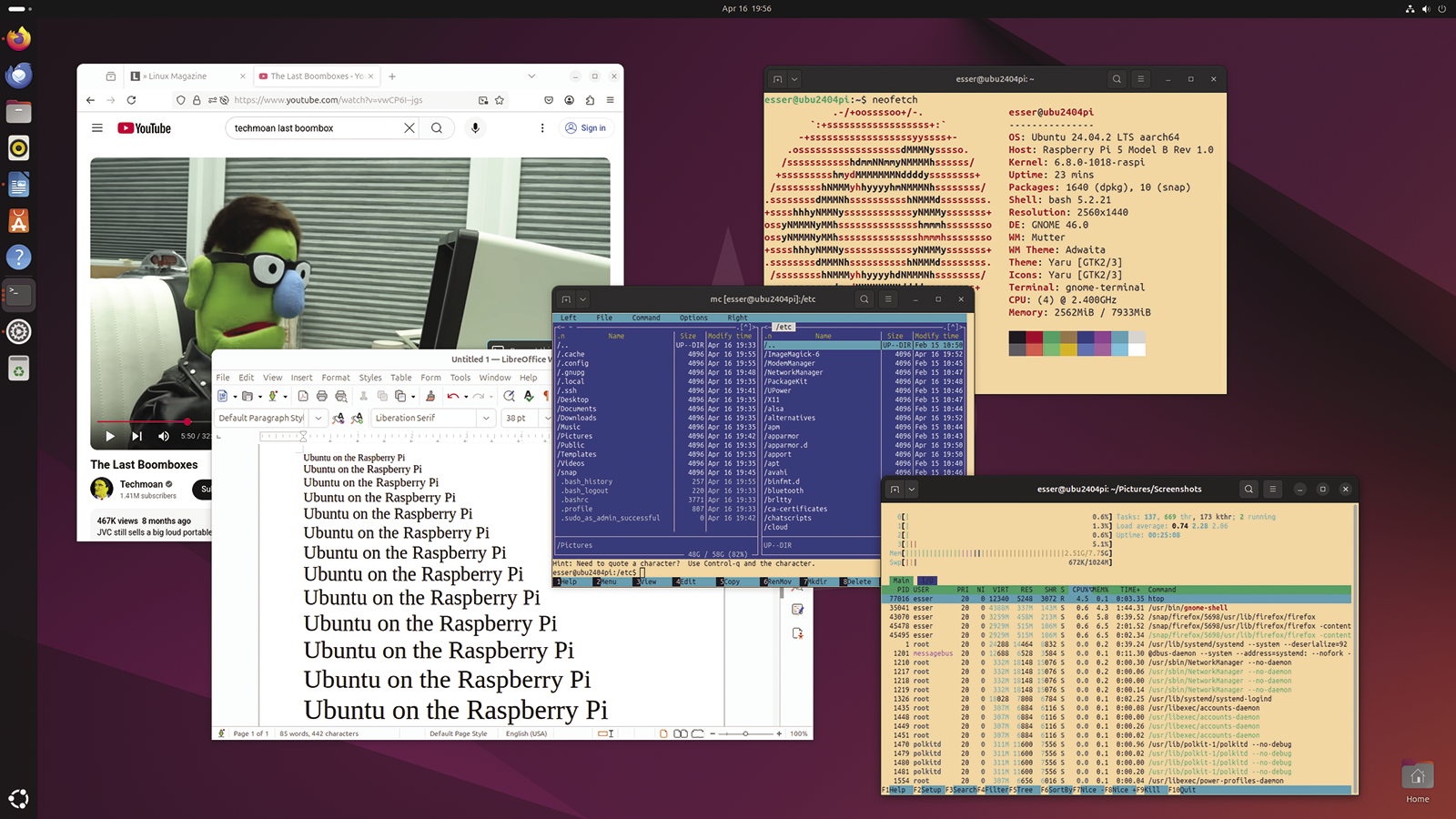
Task: Toggle mute on YouTube player volume icon
Action: [x=164, y=436]
